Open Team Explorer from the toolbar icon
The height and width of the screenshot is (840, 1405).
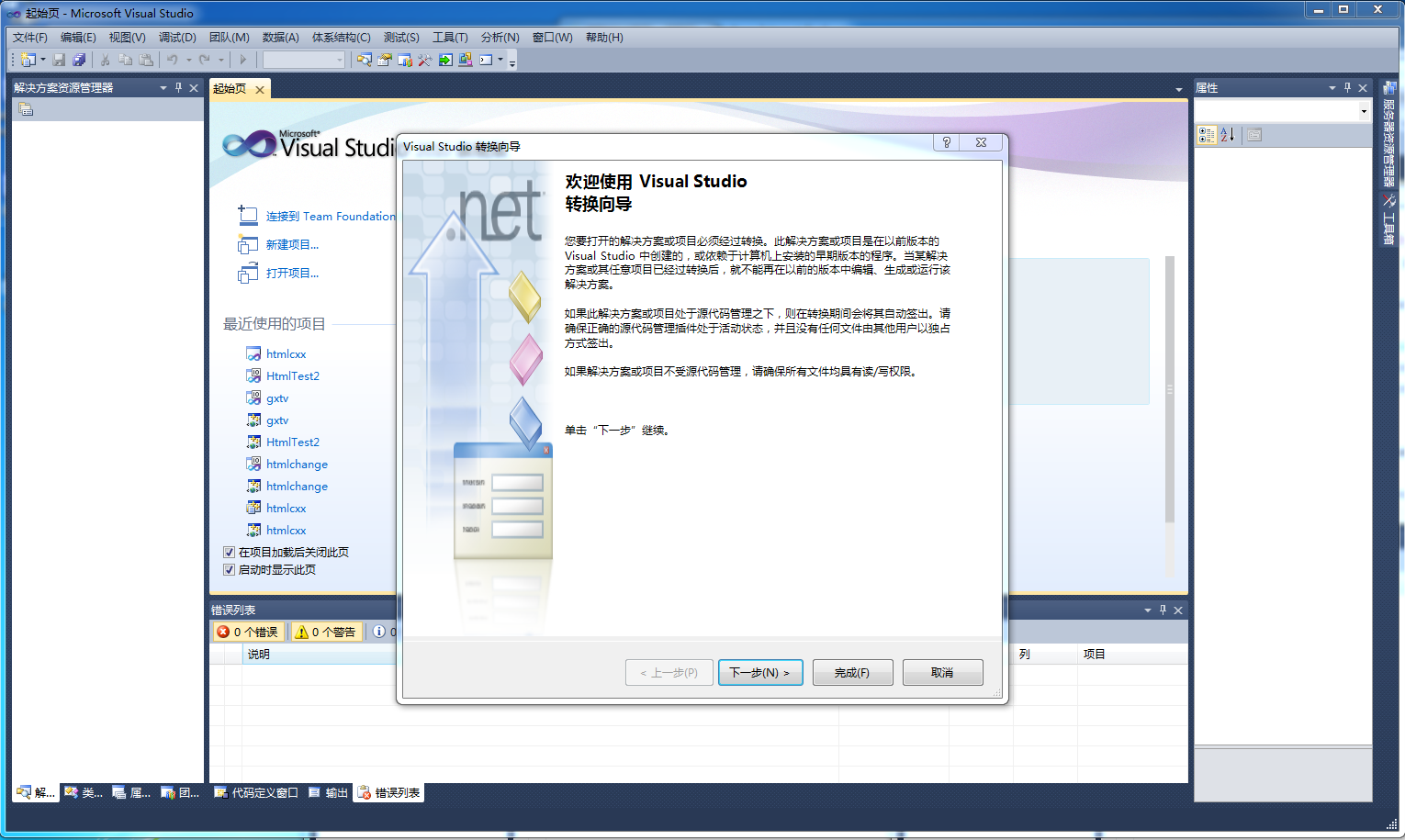coord(405,60)
